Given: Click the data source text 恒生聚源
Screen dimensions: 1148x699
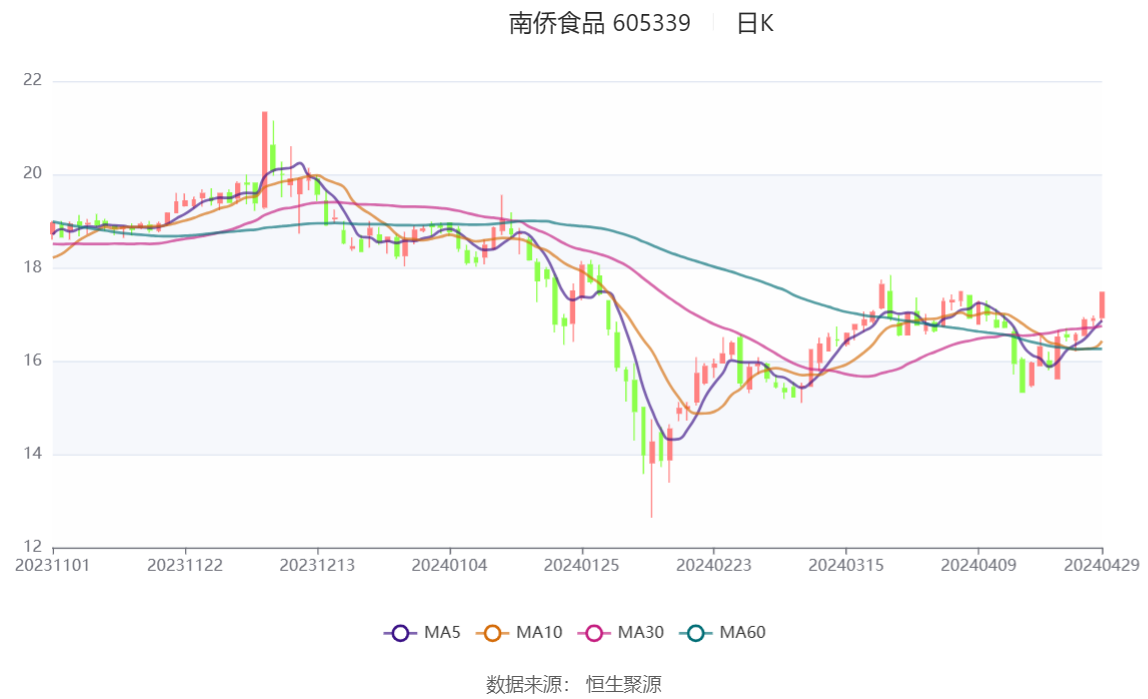Looking at the screenshot, I should click(x=624, y=684).
